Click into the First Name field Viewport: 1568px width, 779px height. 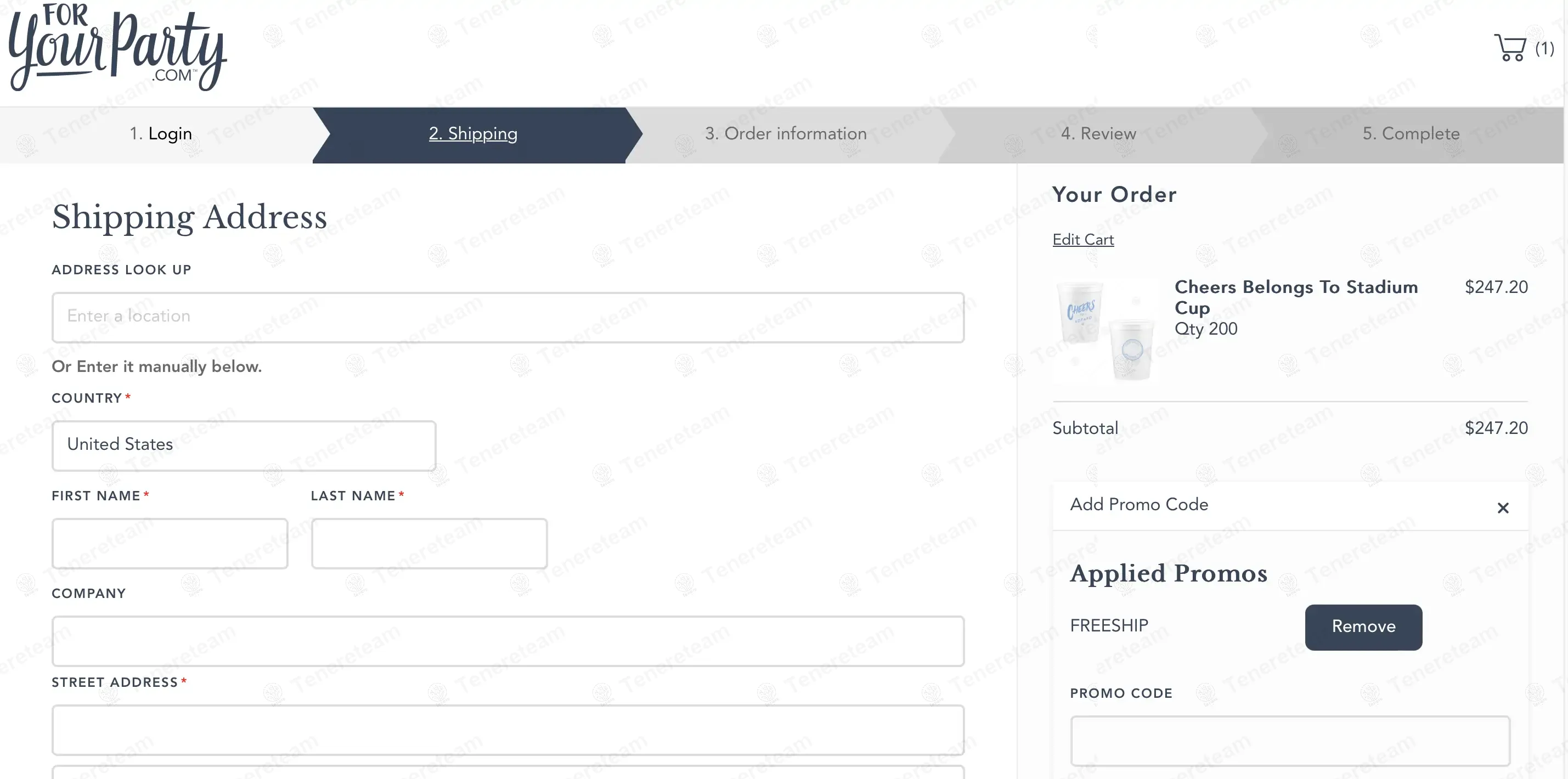[170, 544]
